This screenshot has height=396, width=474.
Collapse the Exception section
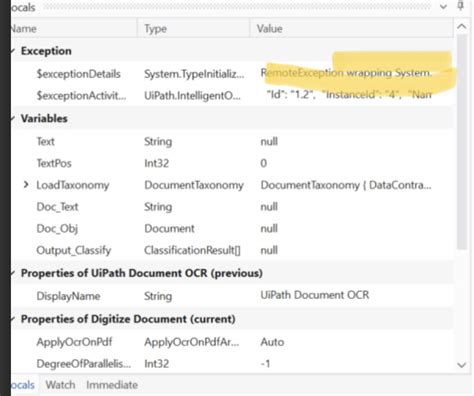13,51
